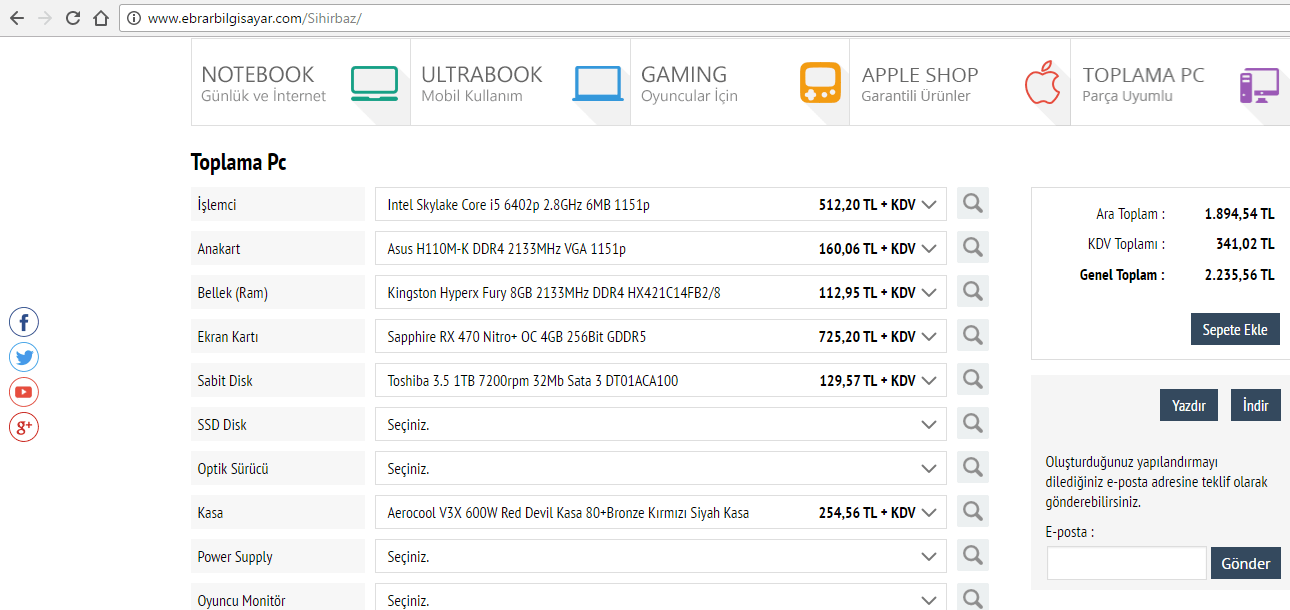Screen dimensions: 1290x610
Task: Click the Power Supply row label
Action: 278,556
